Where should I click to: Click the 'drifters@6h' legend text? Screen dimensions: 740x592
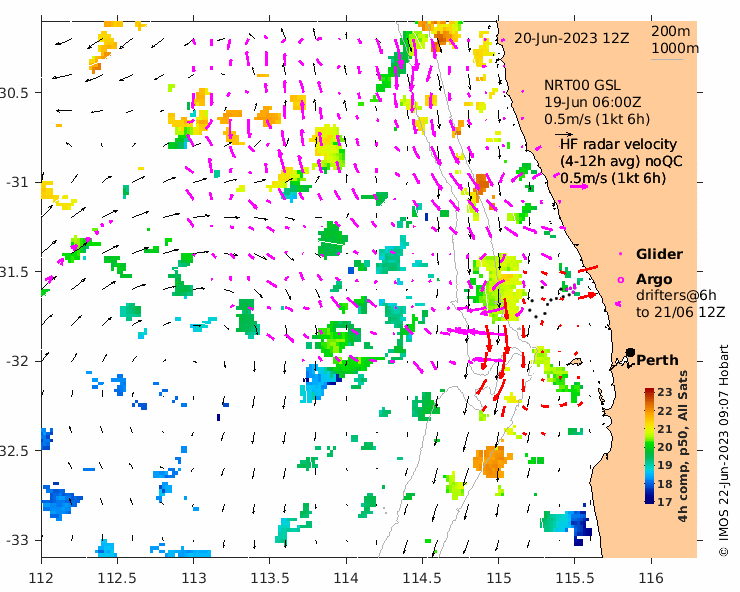coord(676,296)
